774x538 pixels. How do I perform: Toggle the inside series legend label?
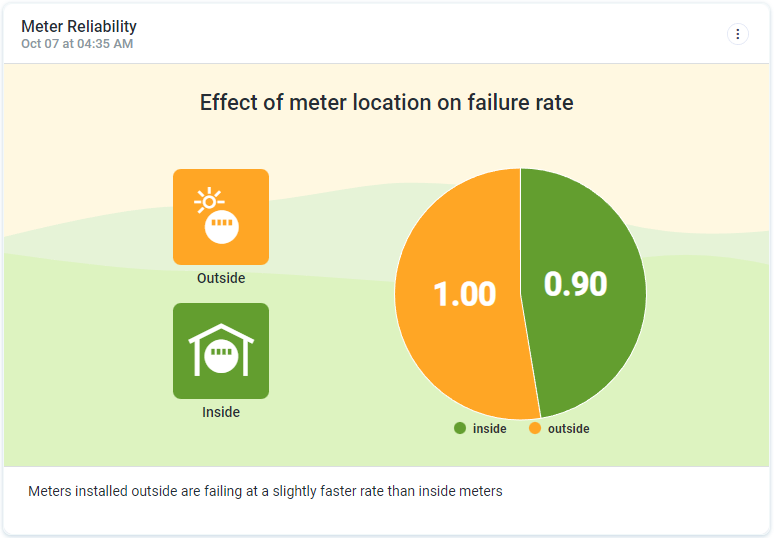tap(490, 429)
